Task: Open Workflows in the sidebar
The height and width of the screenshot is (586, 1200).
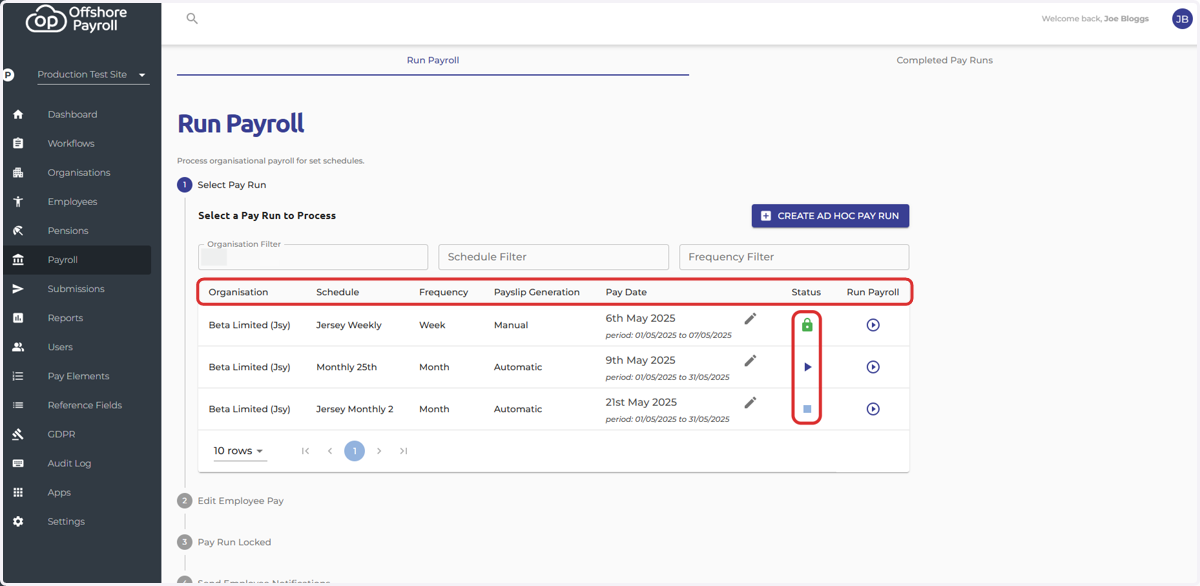Action: (x=71, y=143)
